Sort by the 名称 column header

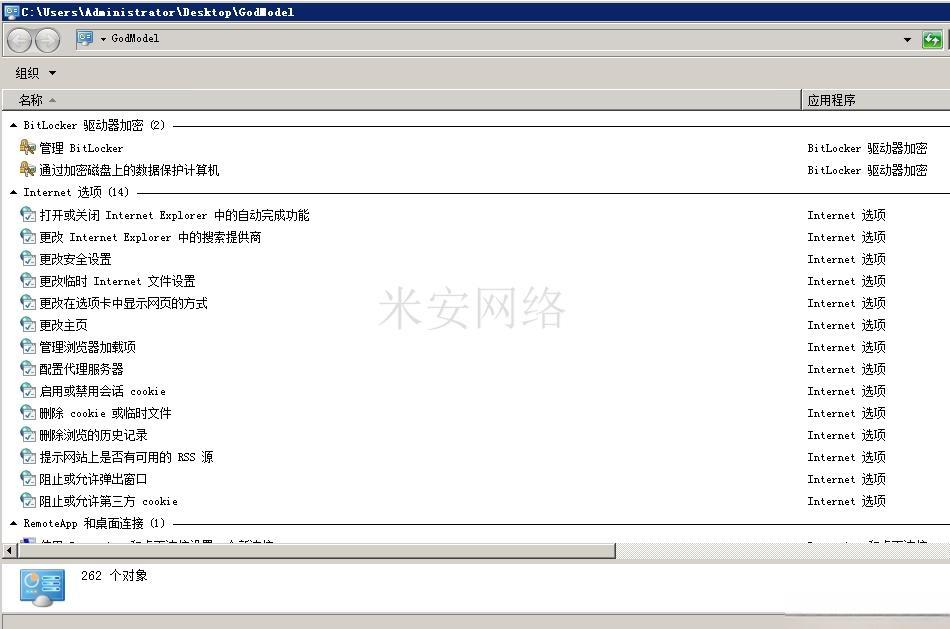[x=30, y=100]
